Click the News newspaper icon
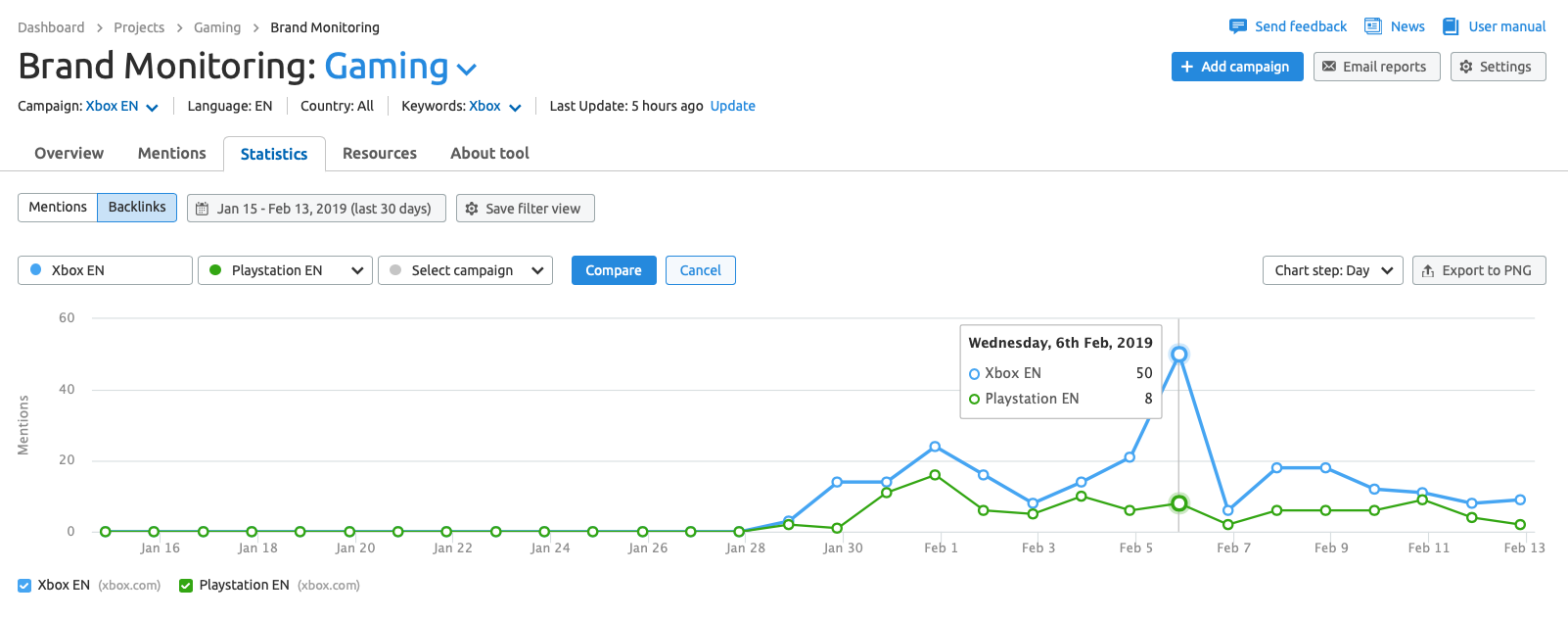Image resolution: width=1568 pixels, height=619 pixels. pos(1373,26)
